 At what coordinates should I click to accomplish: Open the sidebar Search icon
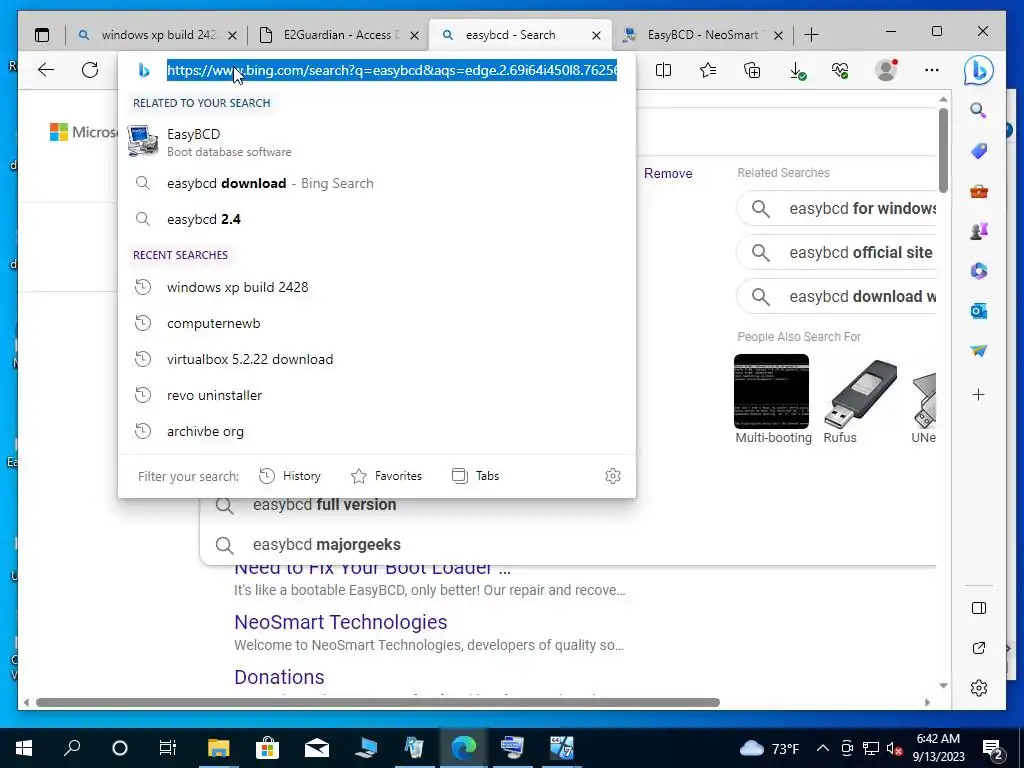pos(978,110)
